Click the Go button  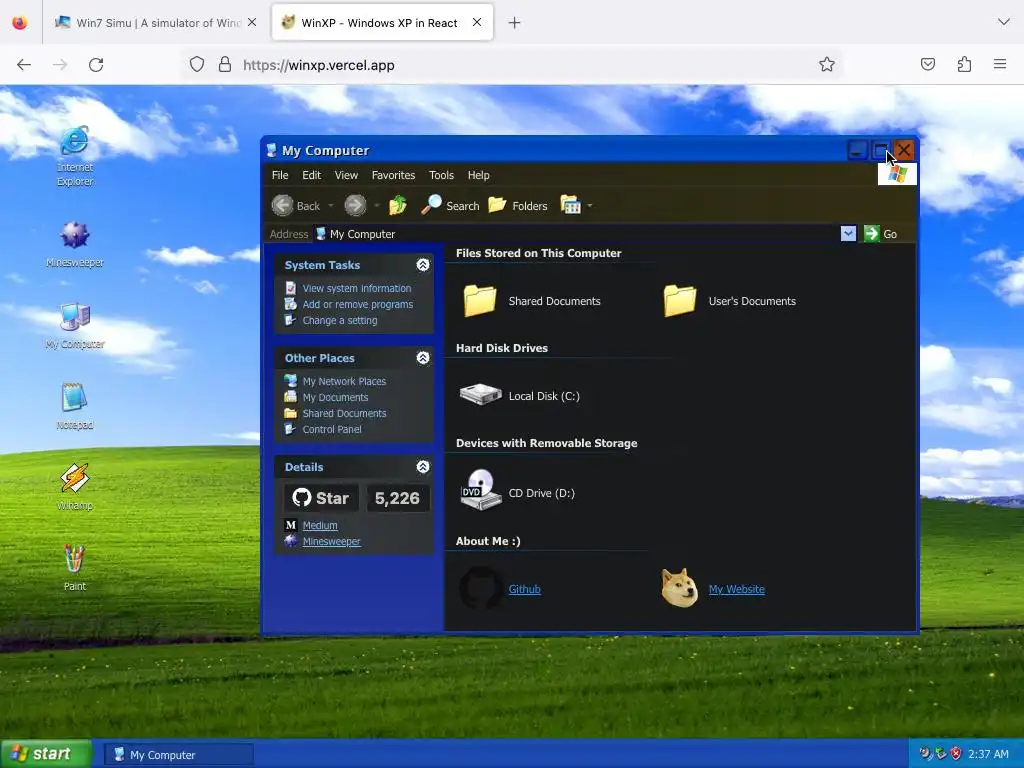[x=880, y=234]
